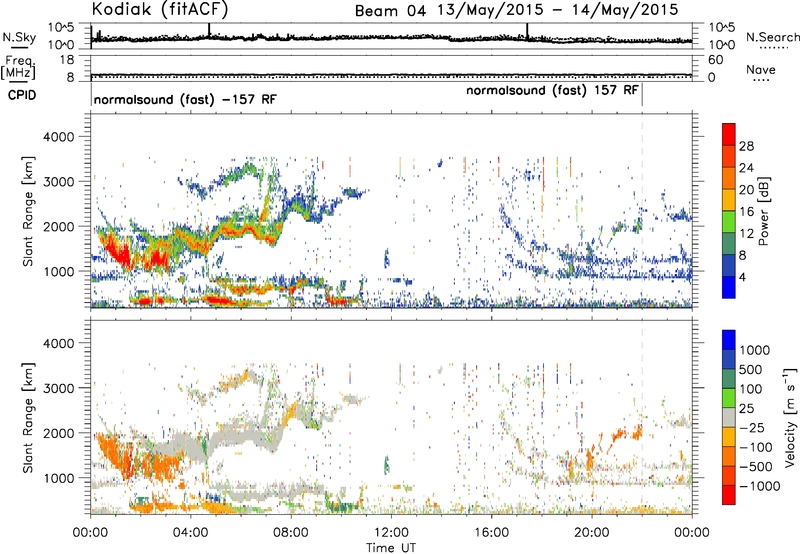This screenshot has width=800, height=554.
Task: Click the '4000' tick on the power panel axis
Action: point(59,137)
